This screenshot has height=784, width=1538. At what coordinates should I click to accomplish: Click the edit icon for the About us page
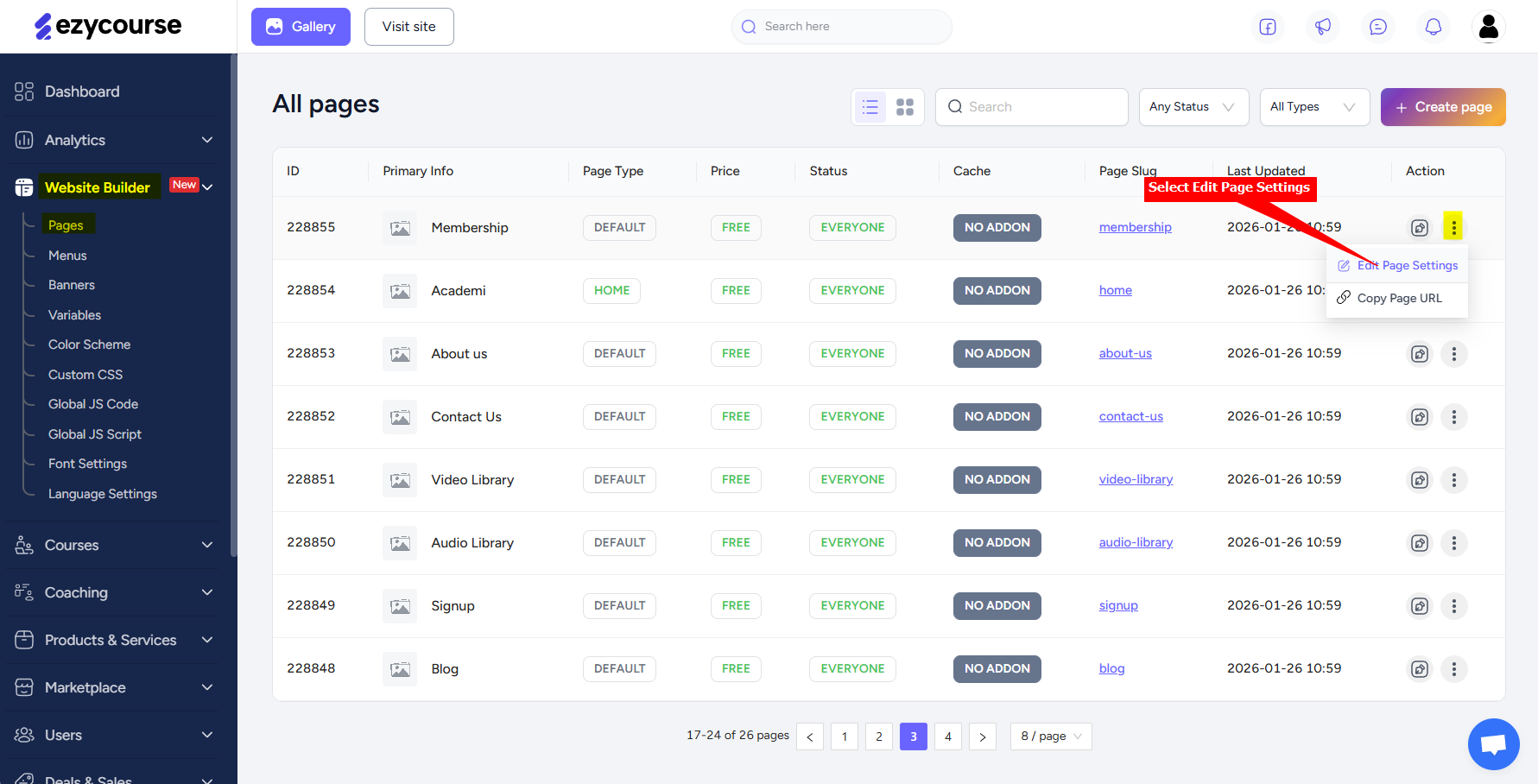pyautogui.click(x=1419, y=354)
